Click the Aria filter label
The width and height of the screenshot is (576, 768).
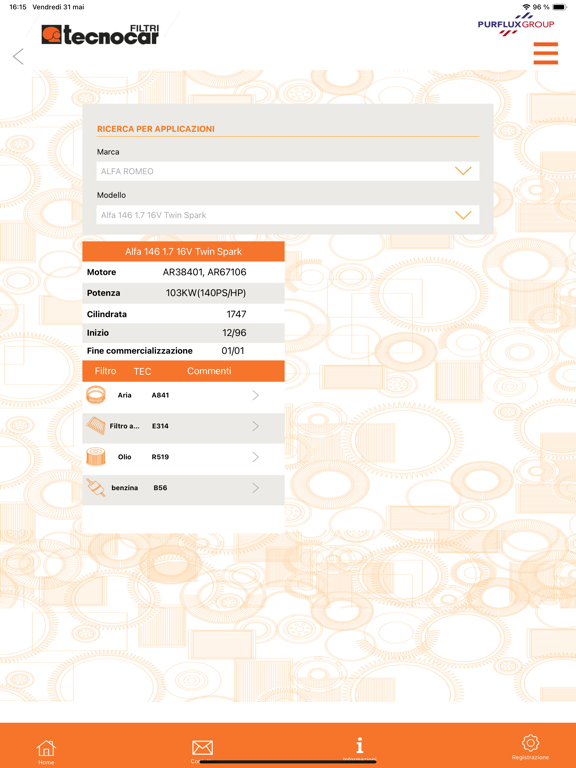124,395
